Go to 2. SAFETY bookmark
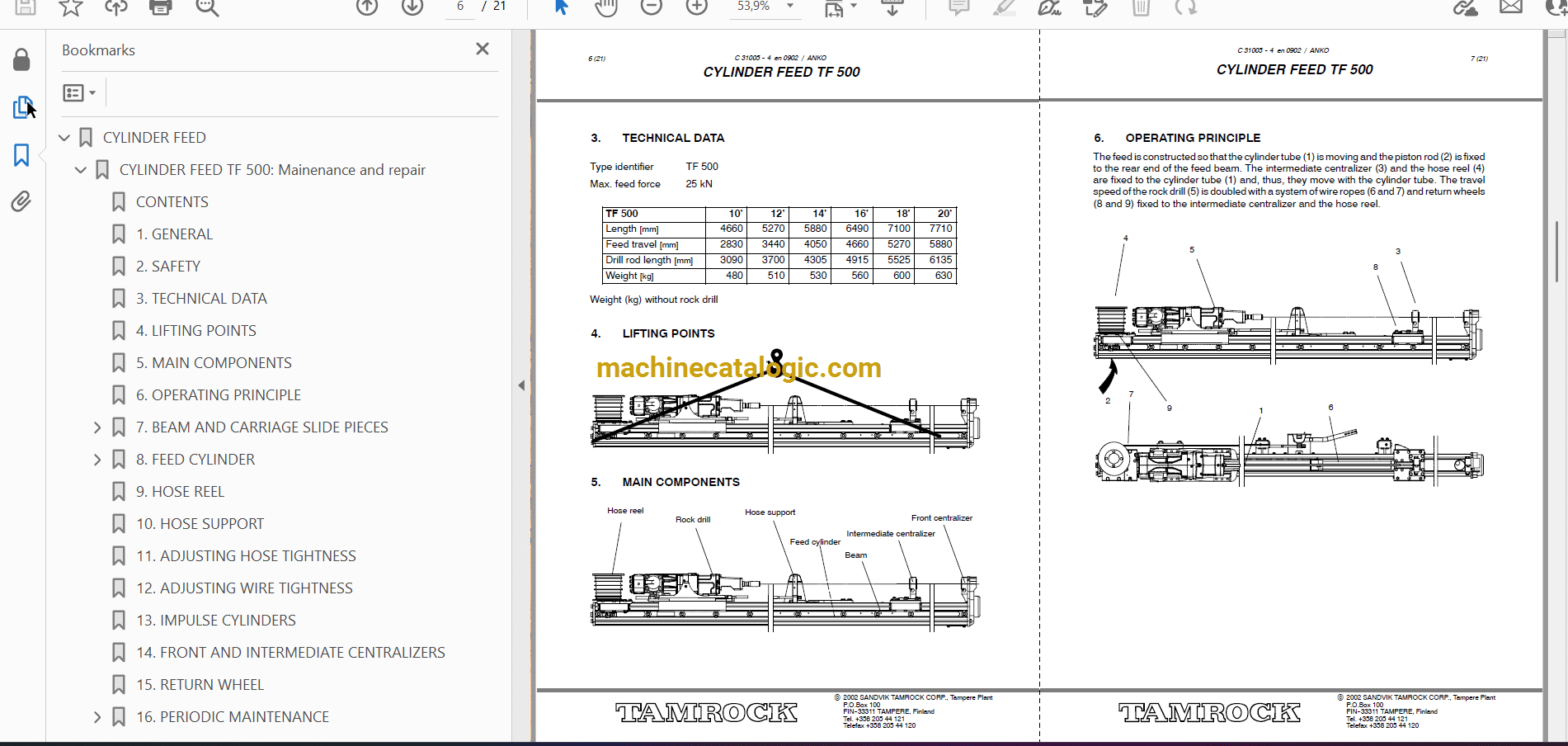Viewport: 1568px width, 746px height. [168, 267]
